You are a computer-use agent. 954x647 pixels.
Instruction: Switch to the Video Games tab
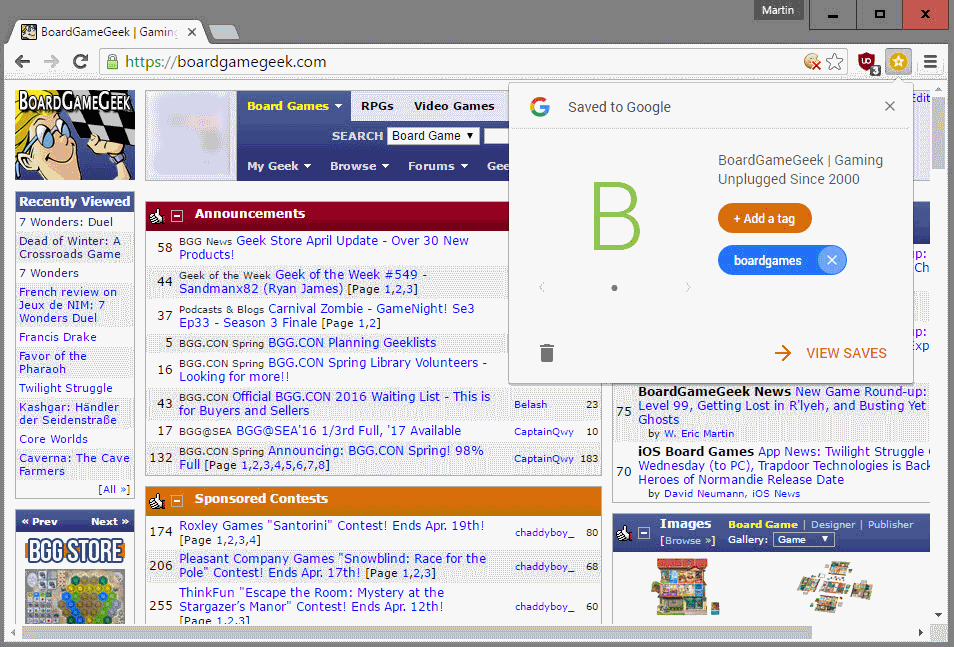tap(454, 106)
